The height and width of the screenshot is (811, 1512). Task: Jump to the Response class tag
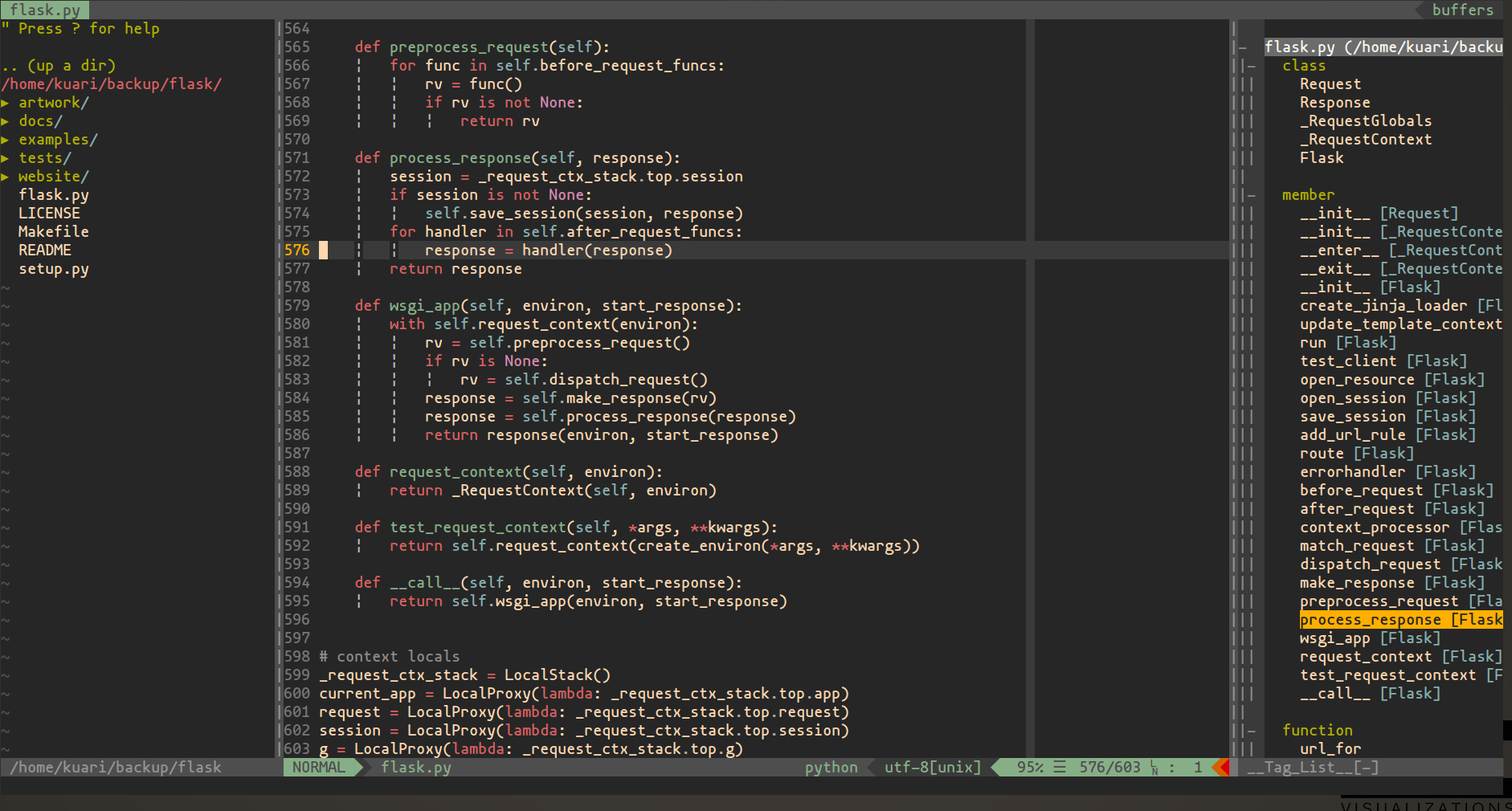tap(1335, 103)
